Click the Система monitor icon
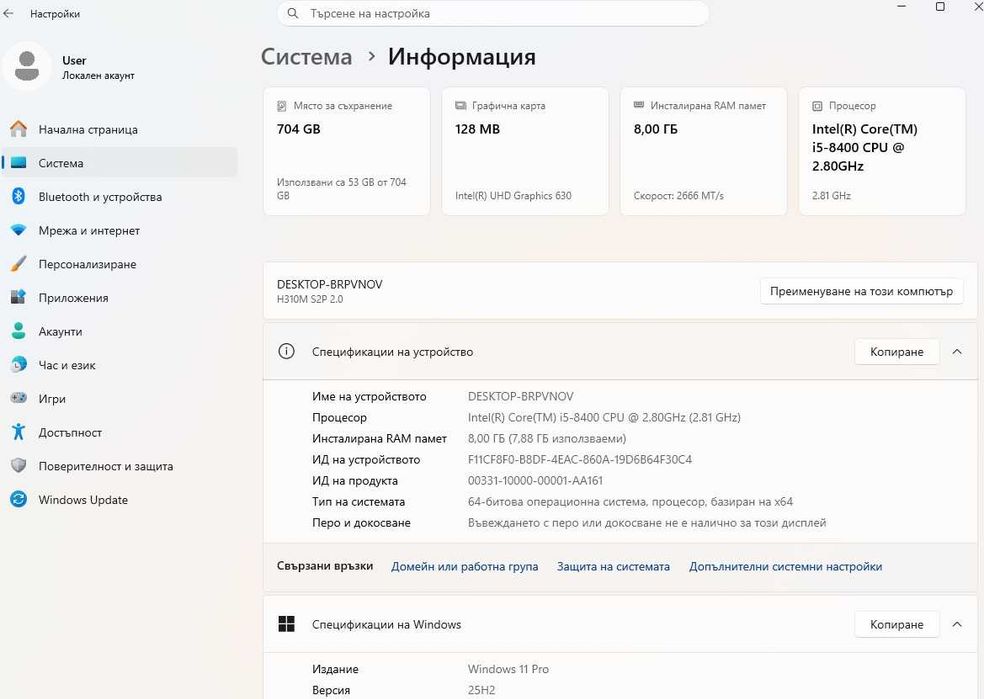984x699 pixels. pos(19,163)
